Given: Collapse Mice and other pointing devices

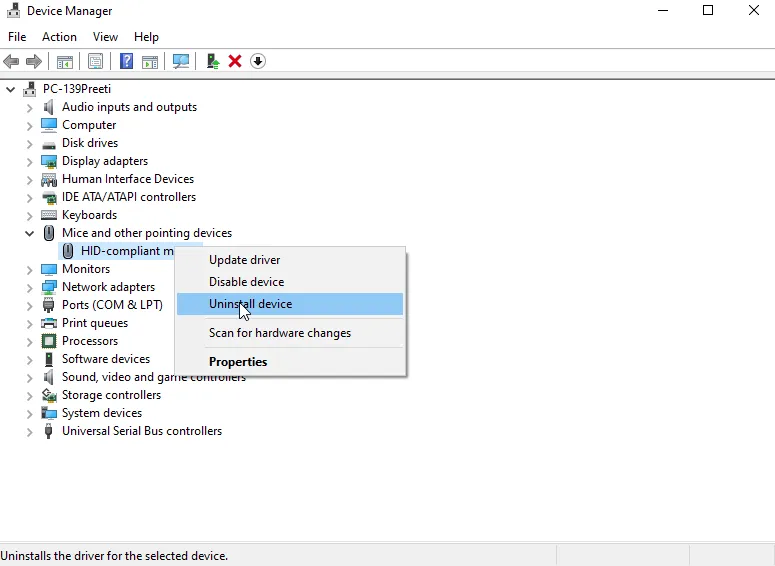Looking at the screenshot, I should [30, 233].
